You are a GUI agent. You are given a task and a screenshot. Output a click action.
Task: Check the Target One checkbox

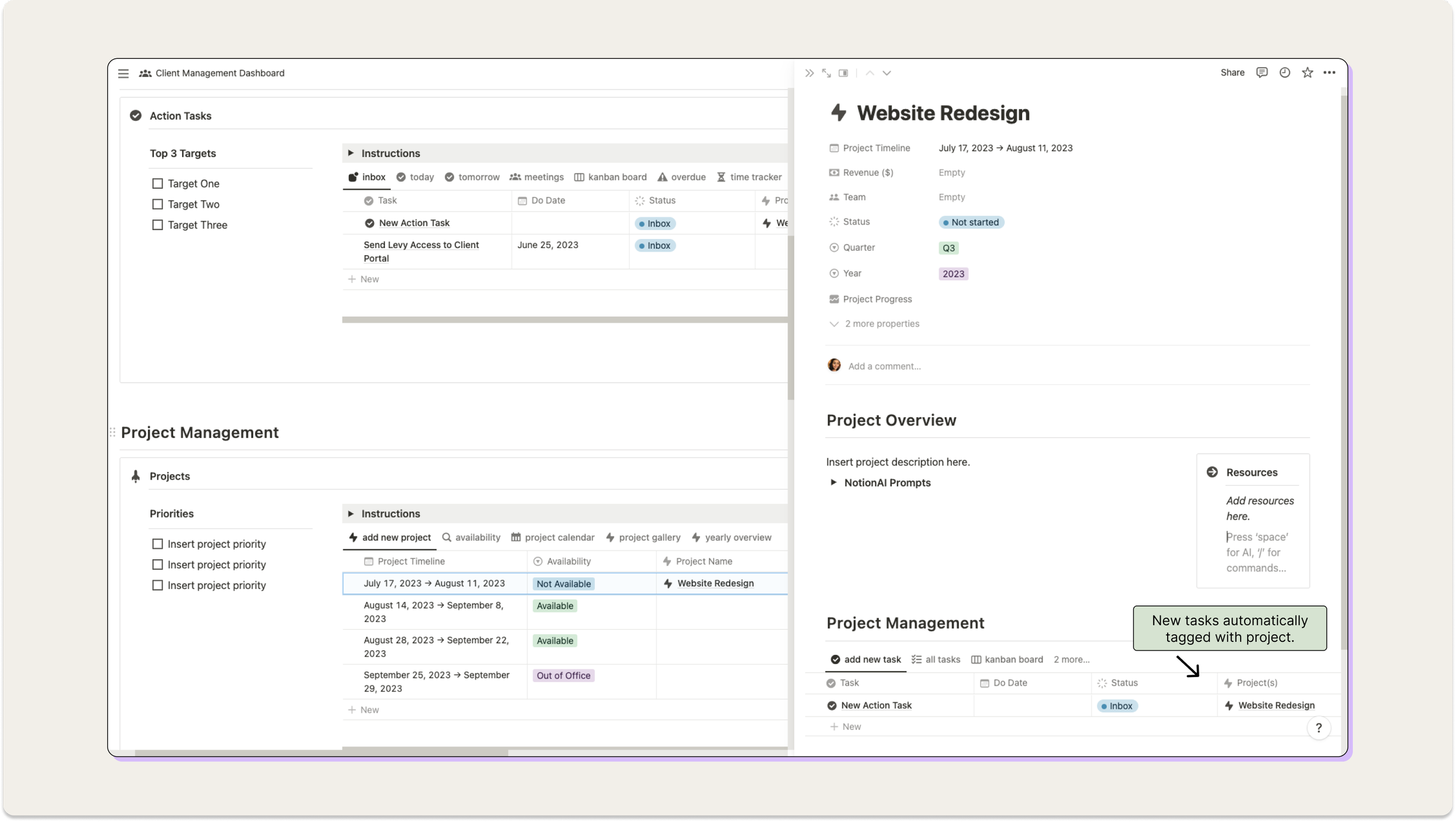pyautogui.click(x=157, y=184)
